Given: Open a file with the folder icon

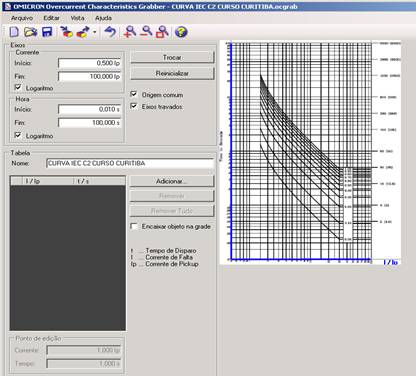Looking at the screenshot, I should [x=31, y=32].
